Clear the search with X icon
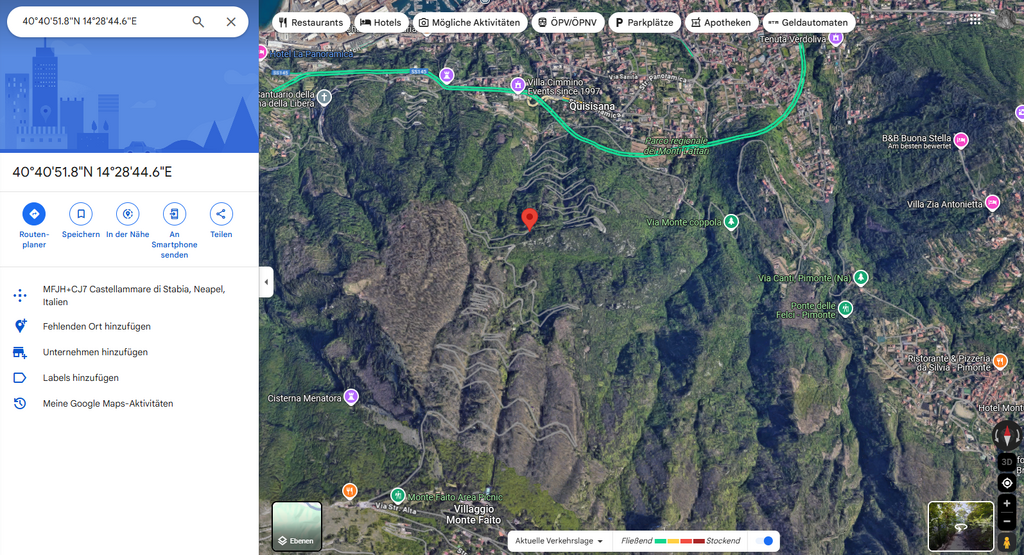1024x555 pixels. click(231, 22)
